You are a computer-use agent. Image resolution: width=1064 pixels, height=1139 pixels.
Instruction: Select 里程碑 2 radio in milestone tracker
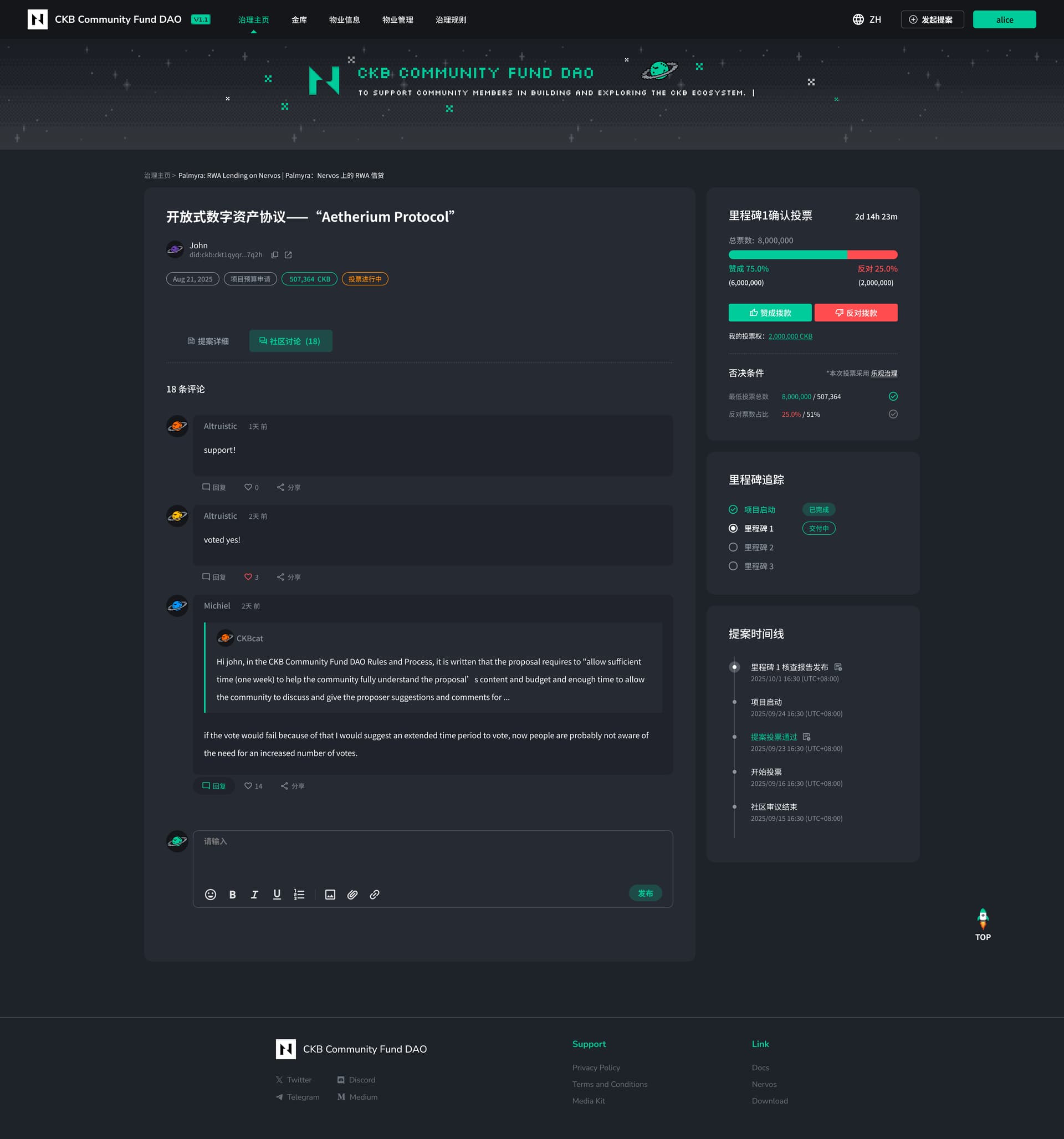tap(733, 547)
